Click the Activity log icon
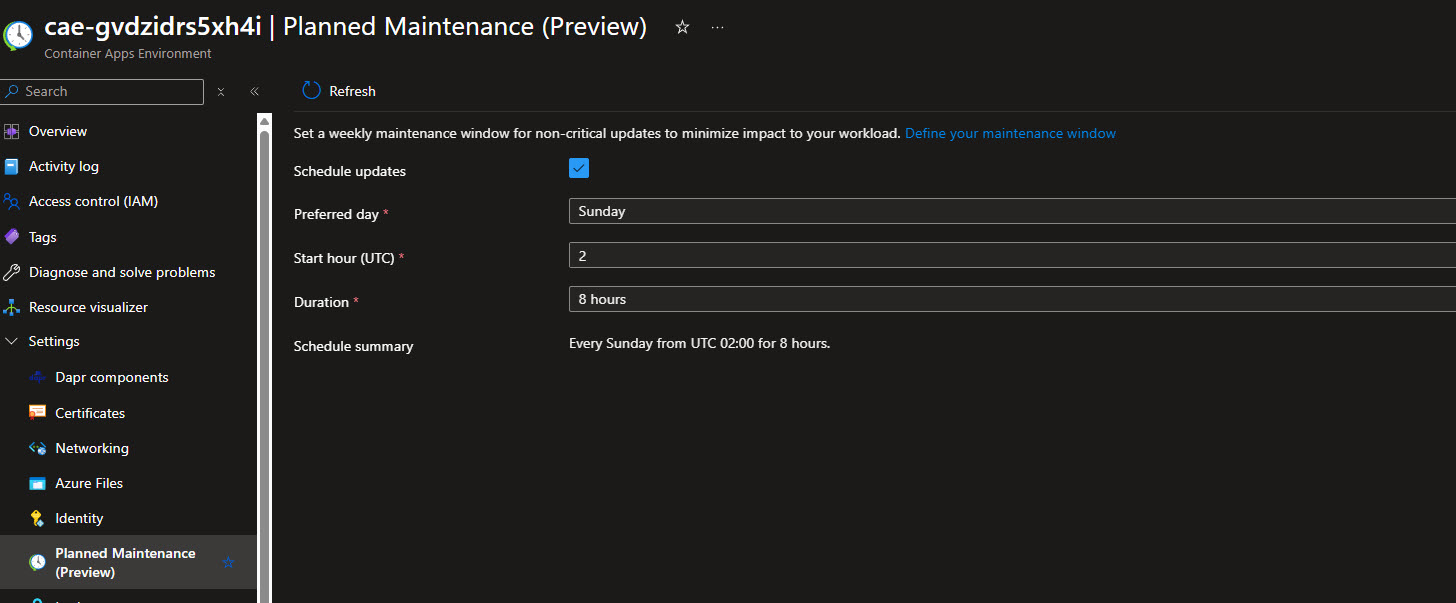This screenshot has width=1456, height=603. coord(12,167)
